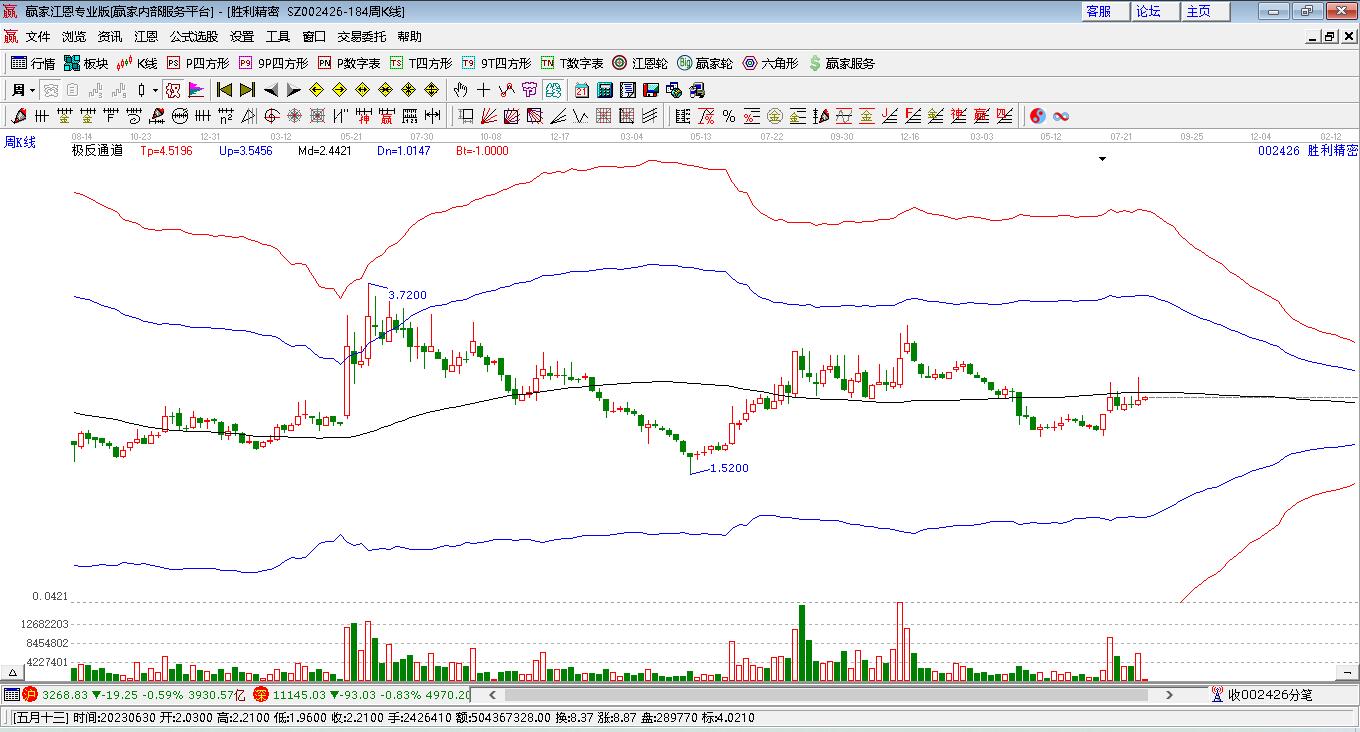
Task: Click the 沪 Shanghai index icon
Action: pos(30,694)
